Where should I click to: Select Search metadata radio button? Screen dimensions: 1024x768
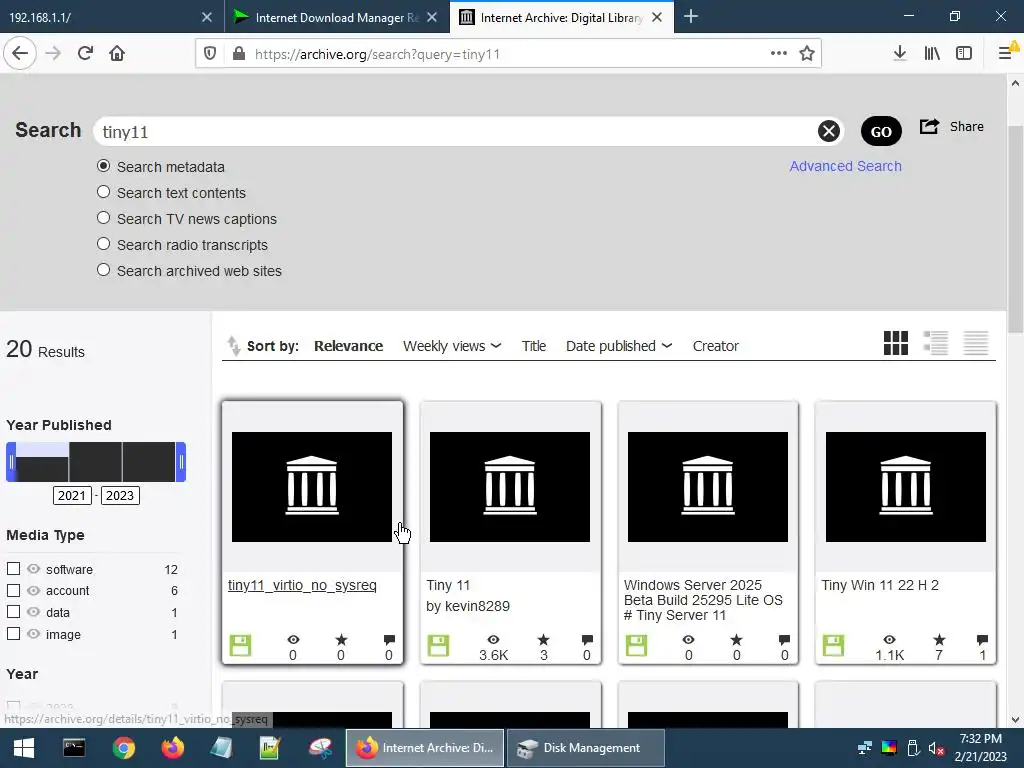tap(103, 166)
